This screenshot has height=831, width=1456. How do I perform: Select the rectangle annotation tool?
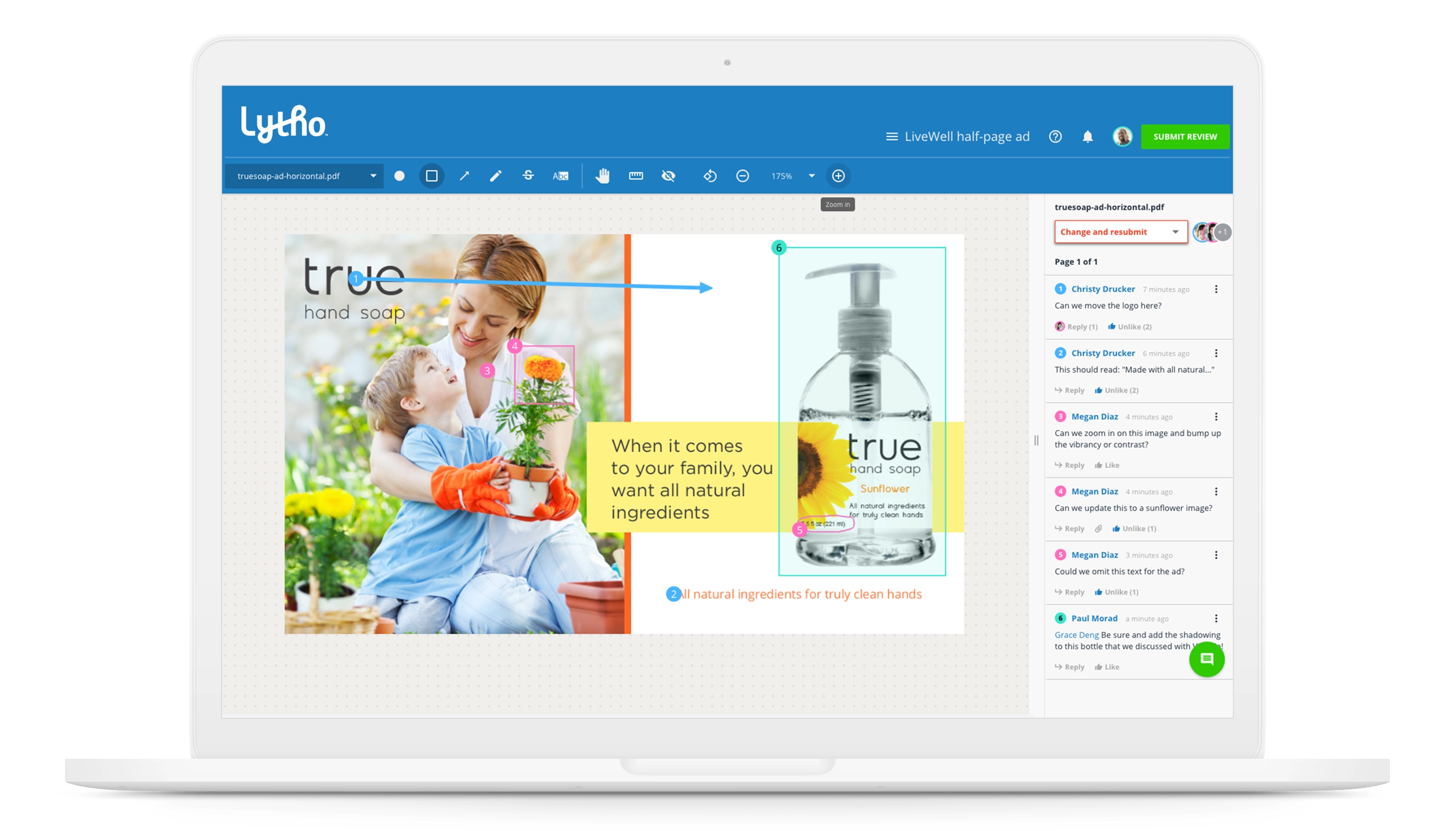[432, 176]
